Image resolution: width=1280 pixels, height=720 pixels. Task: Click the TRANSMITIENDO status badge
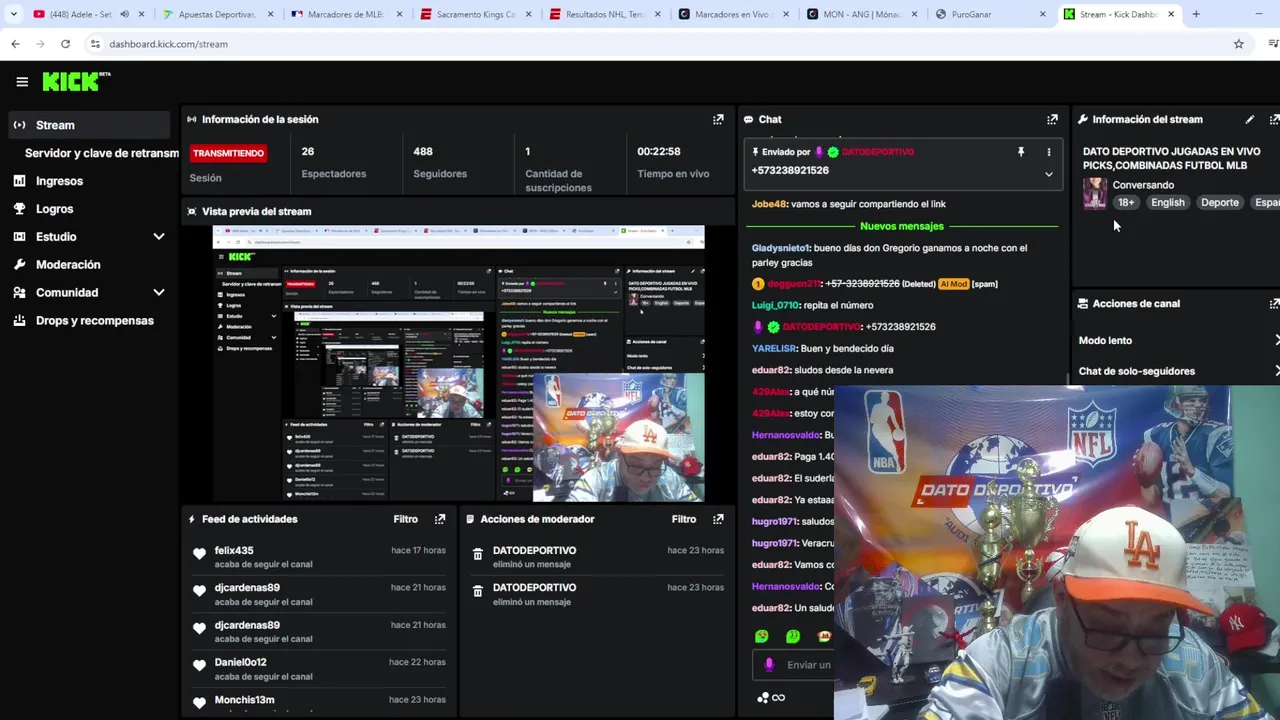point(228,153)
